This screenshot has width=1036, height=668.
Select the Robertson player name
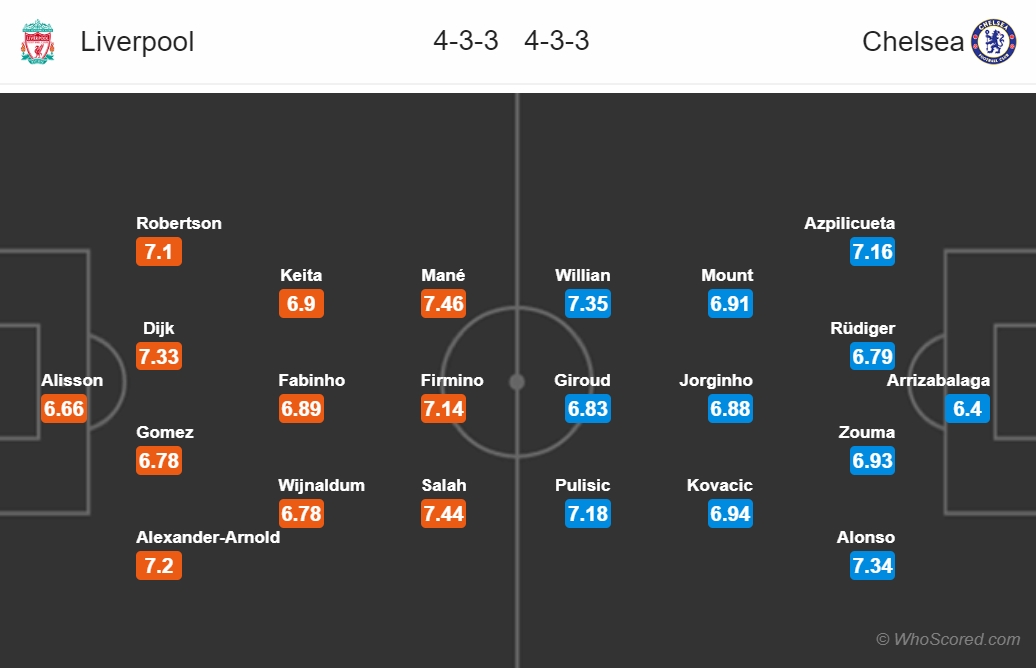pyautogui.click(x=179, y=223)
